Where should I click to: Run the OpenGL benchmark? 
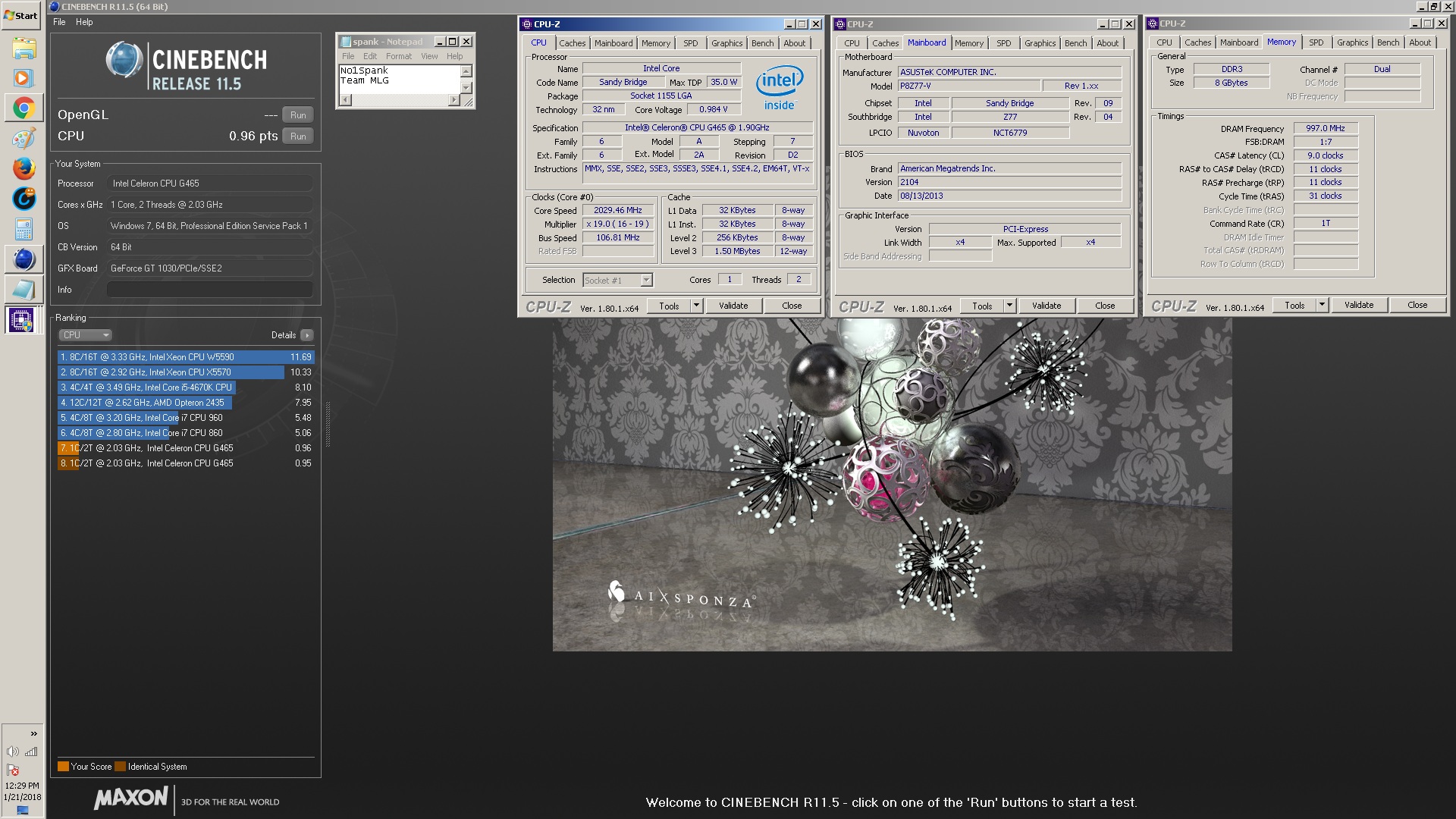pyautogui.click(x=298, y=115)
